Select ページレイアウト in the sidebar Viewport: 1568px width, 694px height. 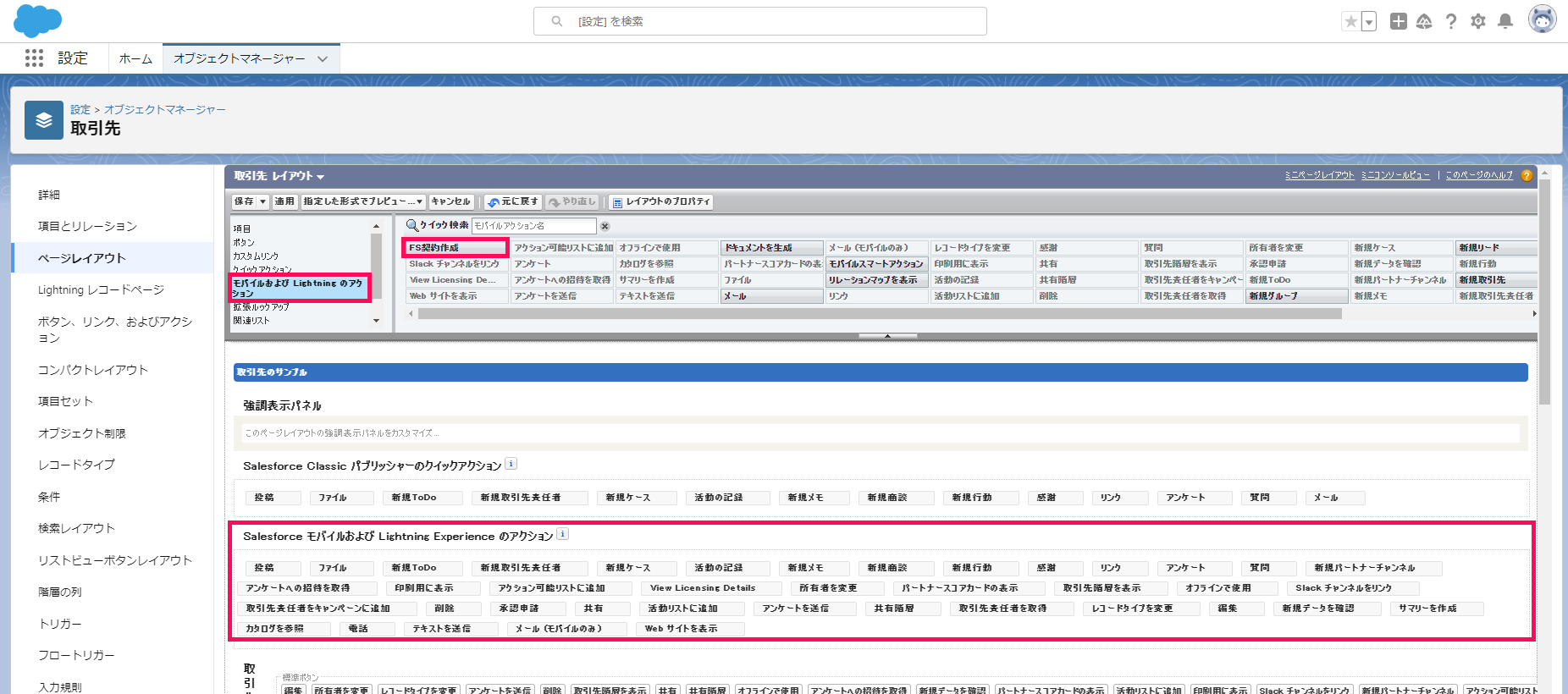pyautogui.click(x=112, y=258)
